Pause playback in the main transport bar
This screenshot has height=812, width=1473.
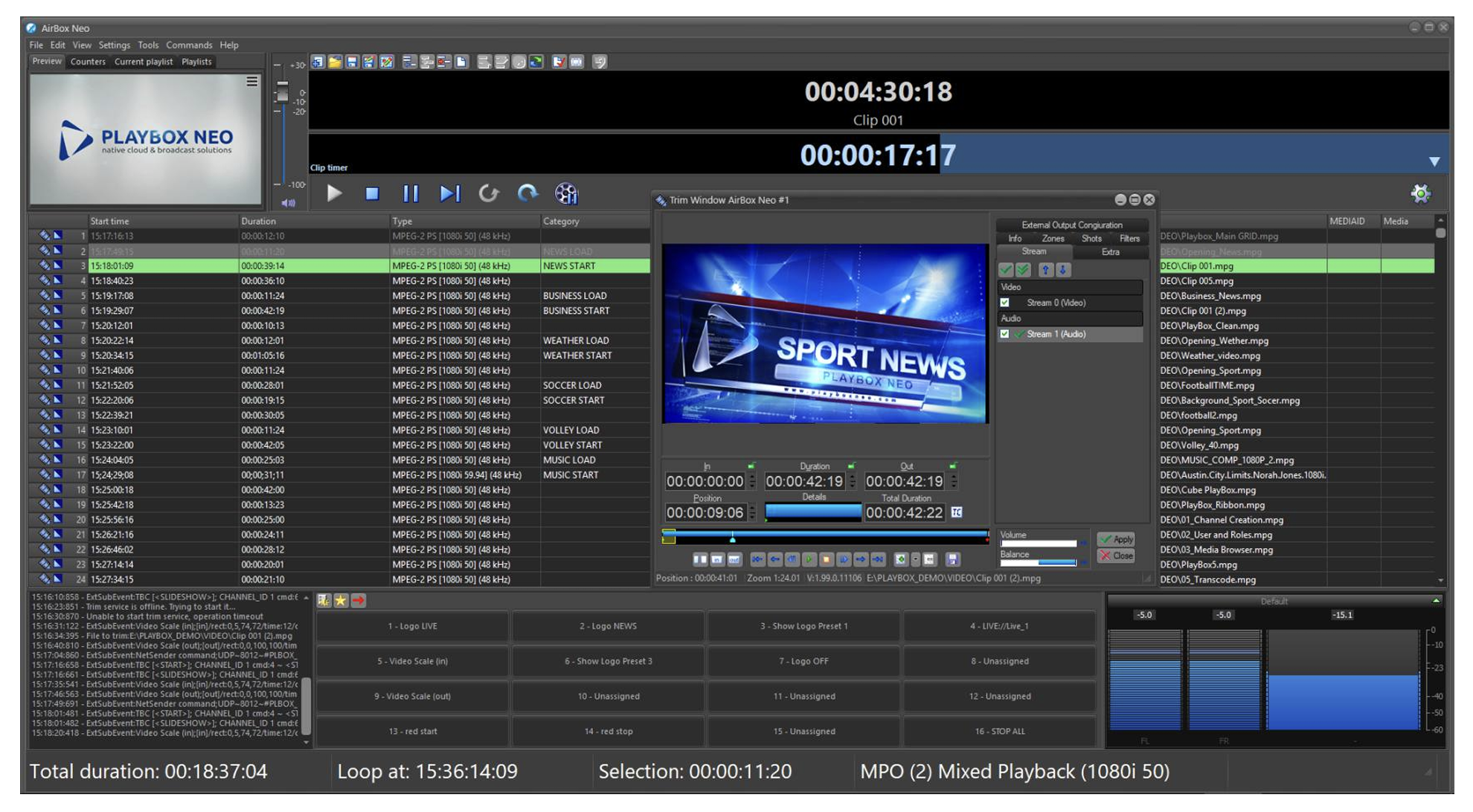coord(411,194)
